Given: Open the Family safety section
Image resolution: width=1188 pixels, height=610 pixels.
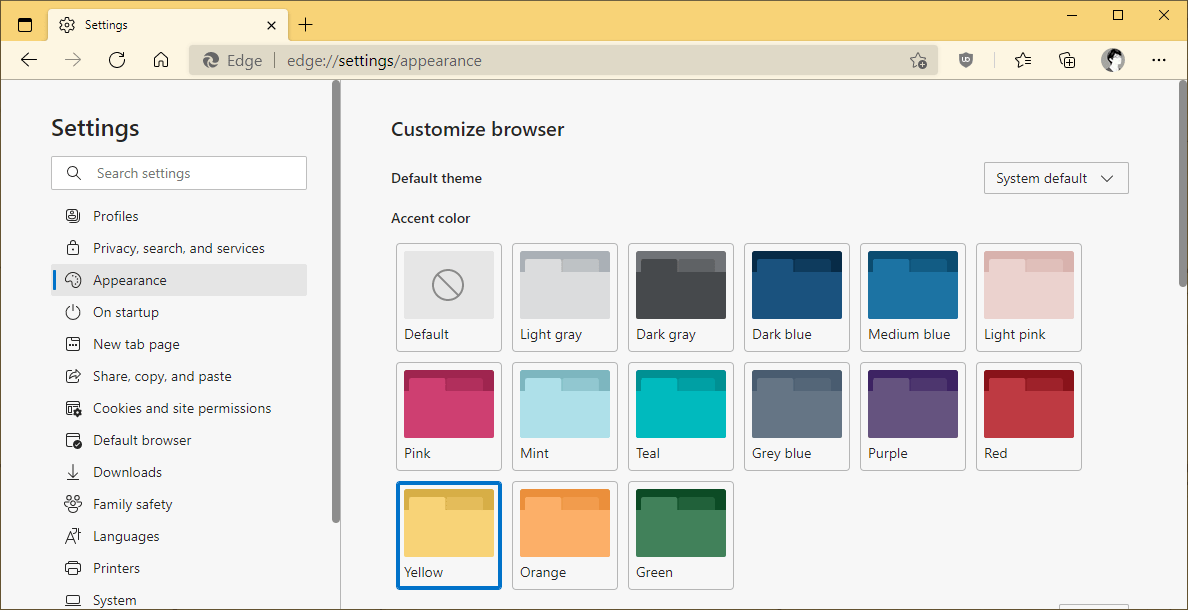Looking at the screenshot, I should (131, 503).
